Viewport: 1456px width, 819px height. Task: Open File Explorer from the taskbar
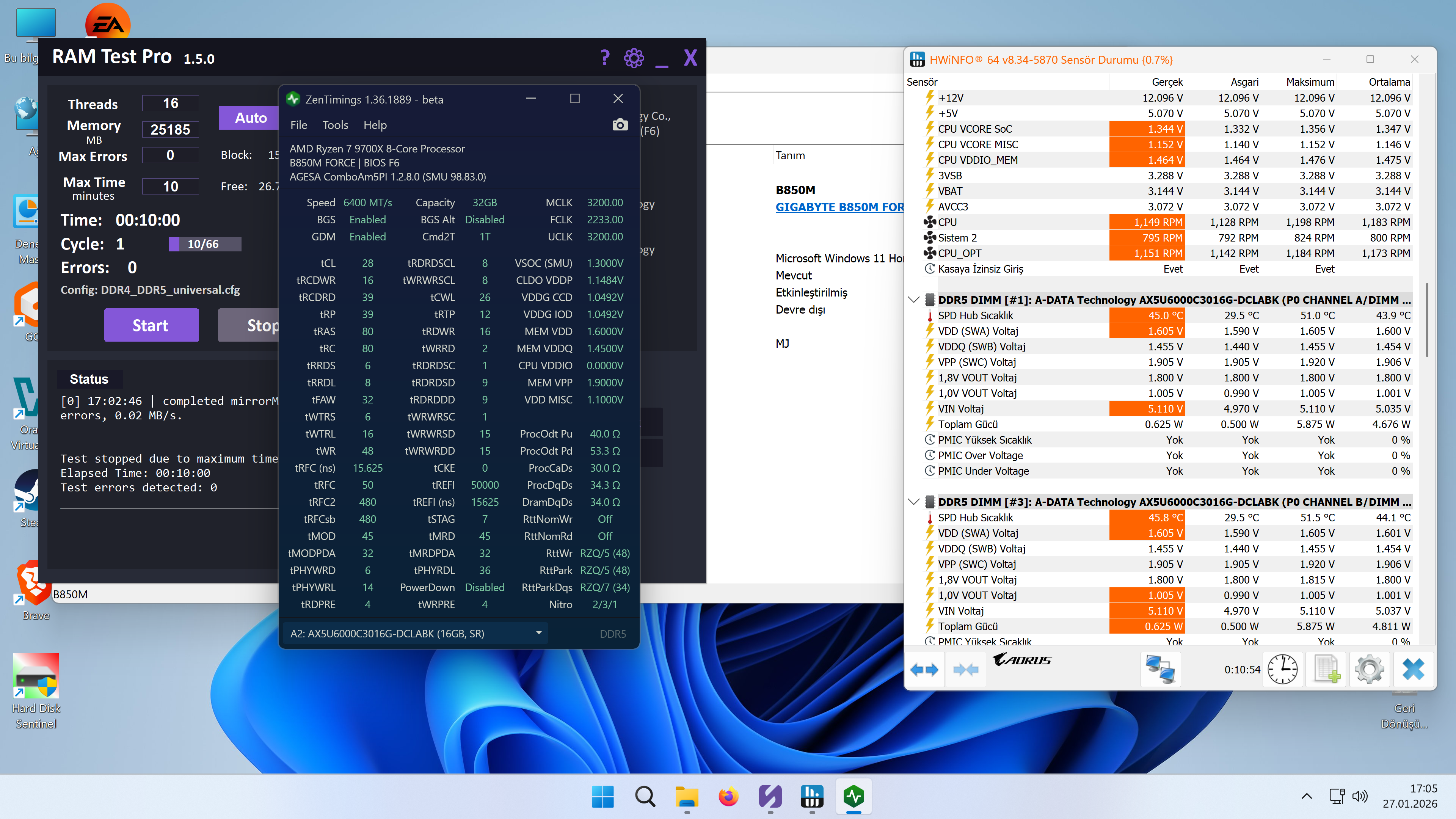point(687,796)
